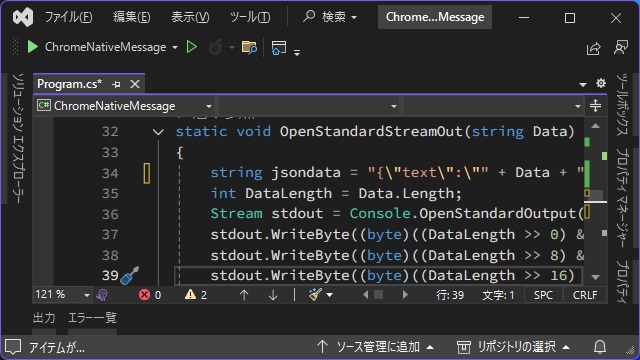Click CRLF line ending indicator
Viewport: 640px width, 360px height.
(585, 295)
